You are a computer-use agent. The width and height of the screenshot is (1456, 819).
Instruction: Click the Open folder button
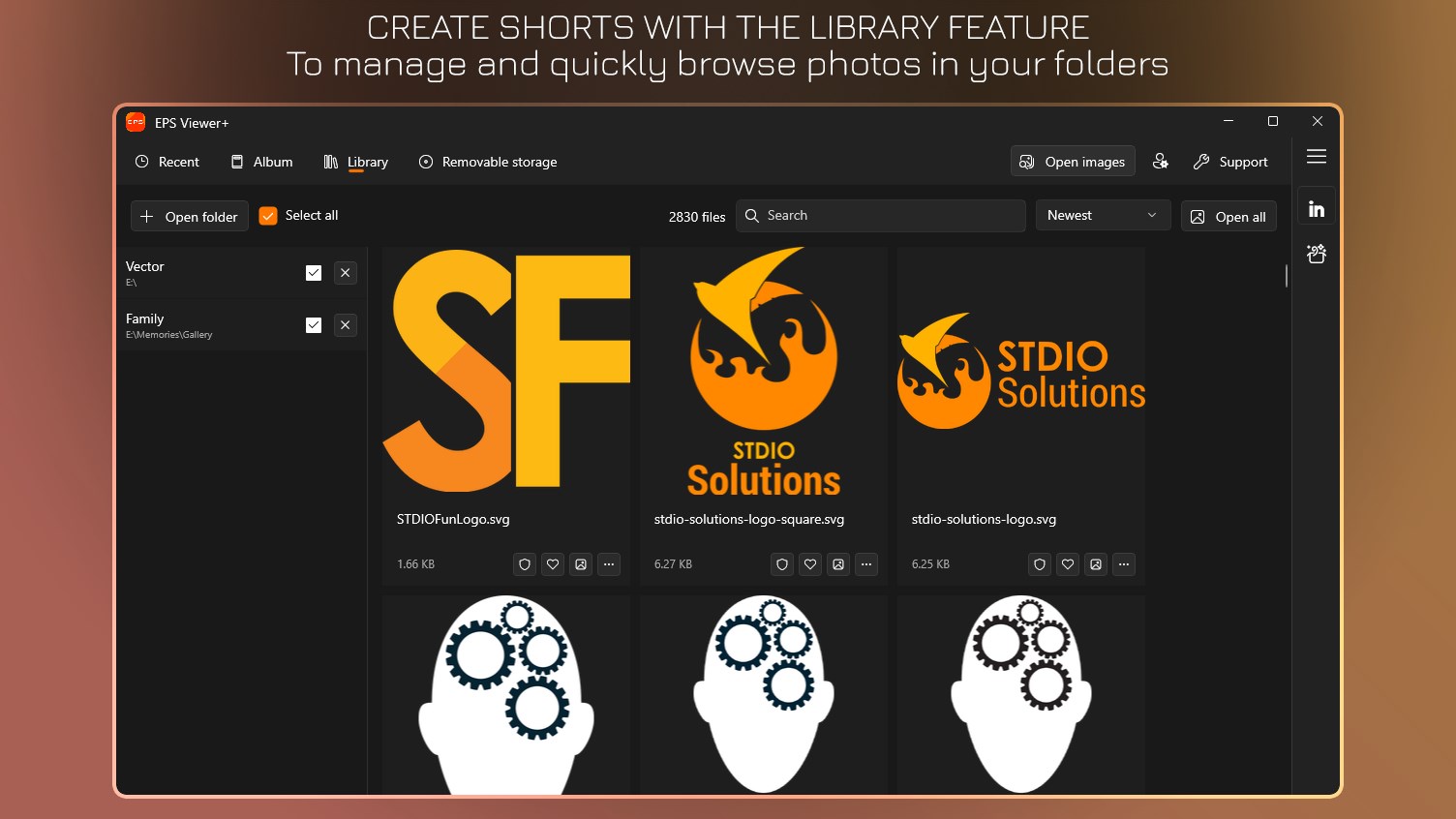(x=190, y=216)
